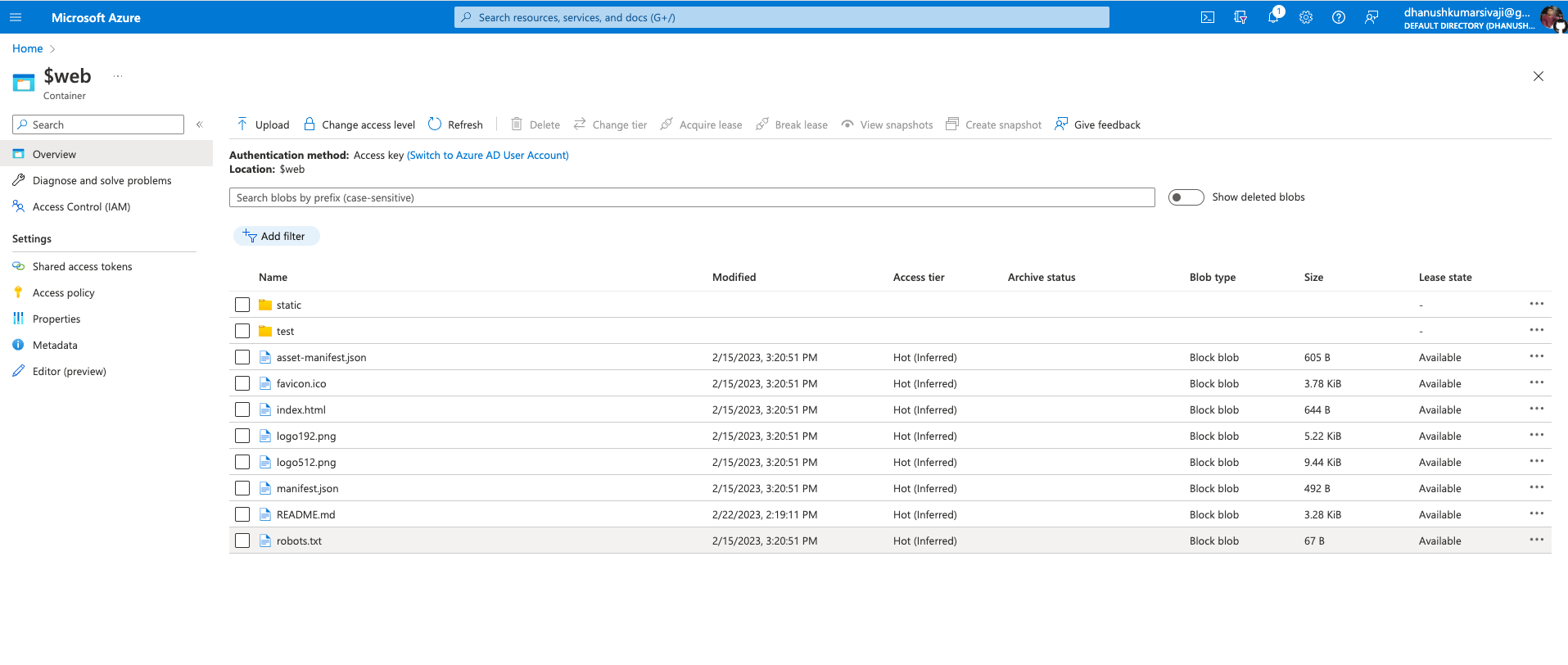
Task: Sort by the Size column header
Action: [x=1314, y=277]
